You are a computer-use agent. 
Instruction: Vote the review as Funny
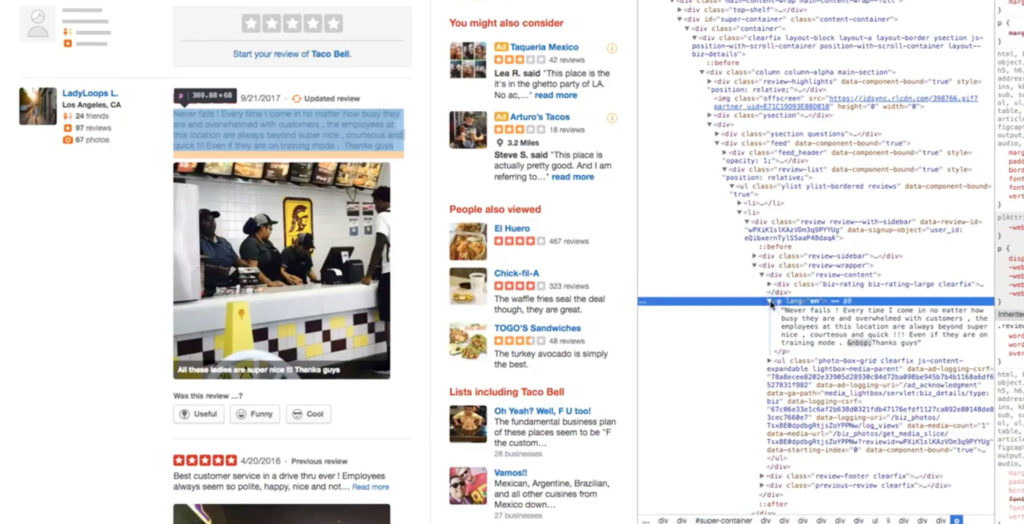(255, 414)
